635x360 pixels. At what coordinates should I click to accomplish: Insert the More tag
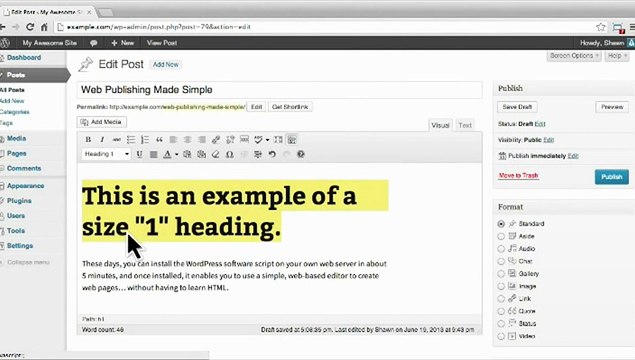[x=244, y=140]
